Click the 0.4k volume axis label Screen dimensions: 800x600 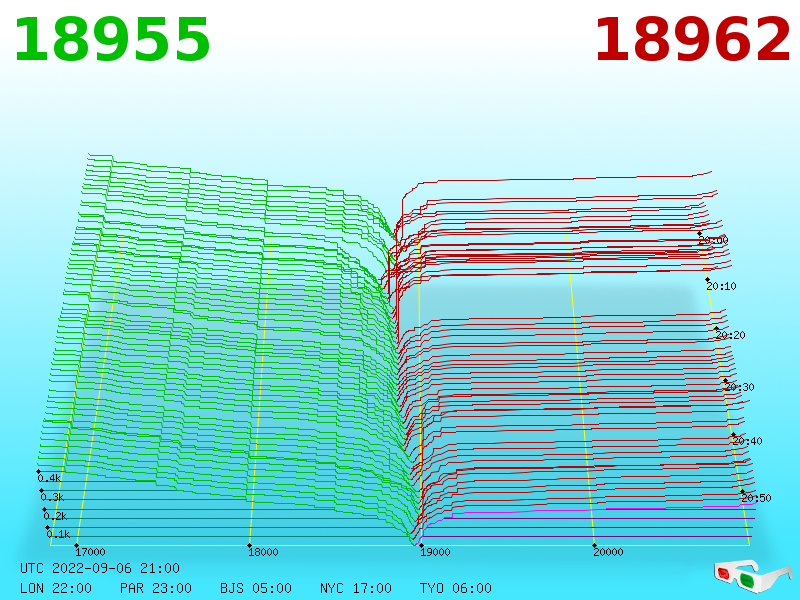49,478
